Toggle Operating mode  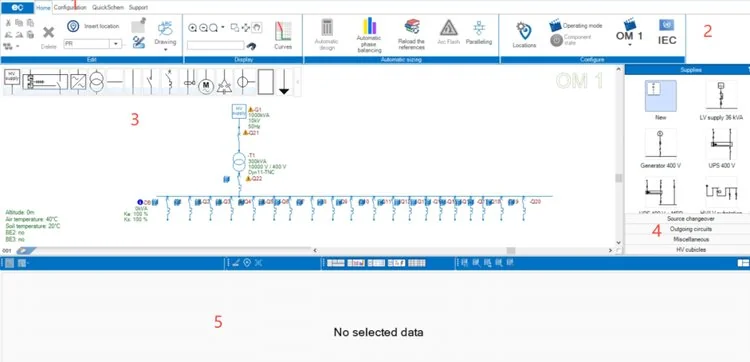(576, 25)
